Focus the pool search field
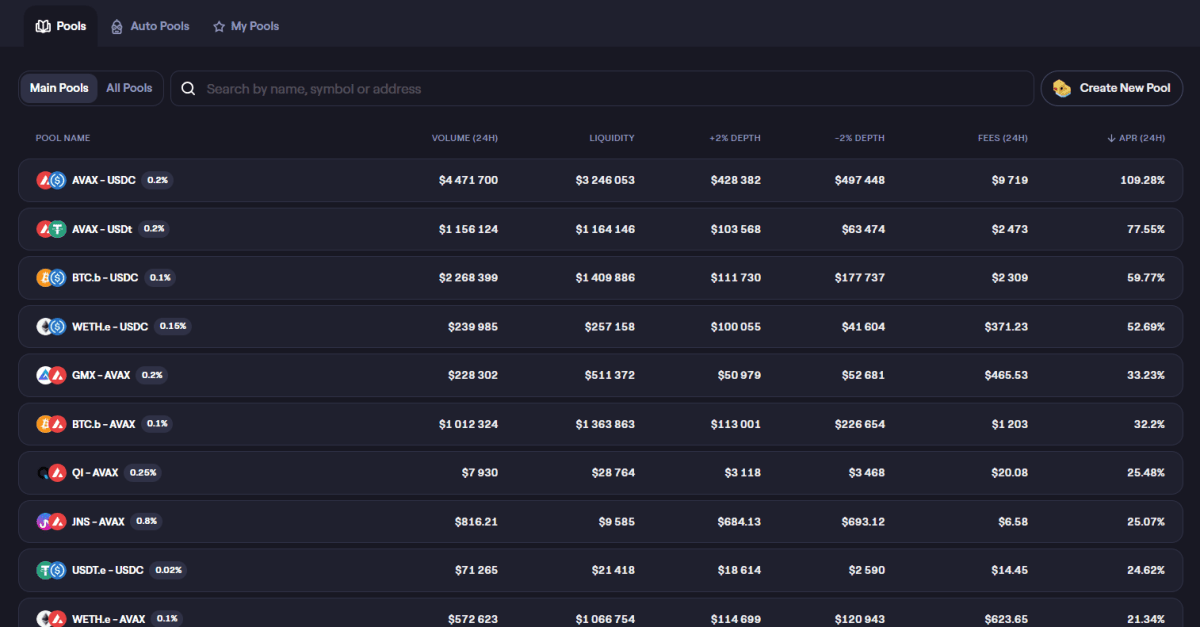 pyautogui.click(x=602, y=88)
